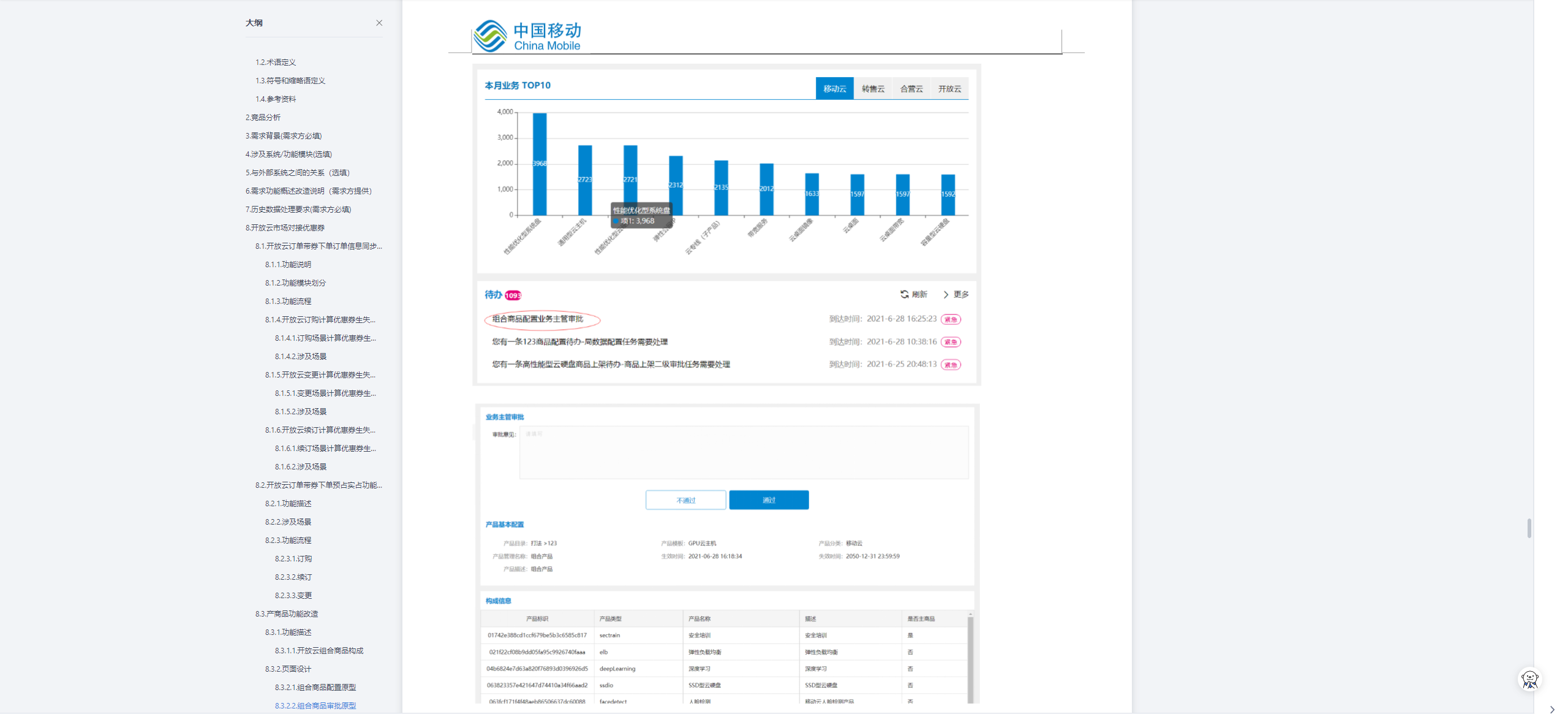Go to outline item 1.2.术语定义
The width and height of the screenshot is (1568, 714).
276,62
